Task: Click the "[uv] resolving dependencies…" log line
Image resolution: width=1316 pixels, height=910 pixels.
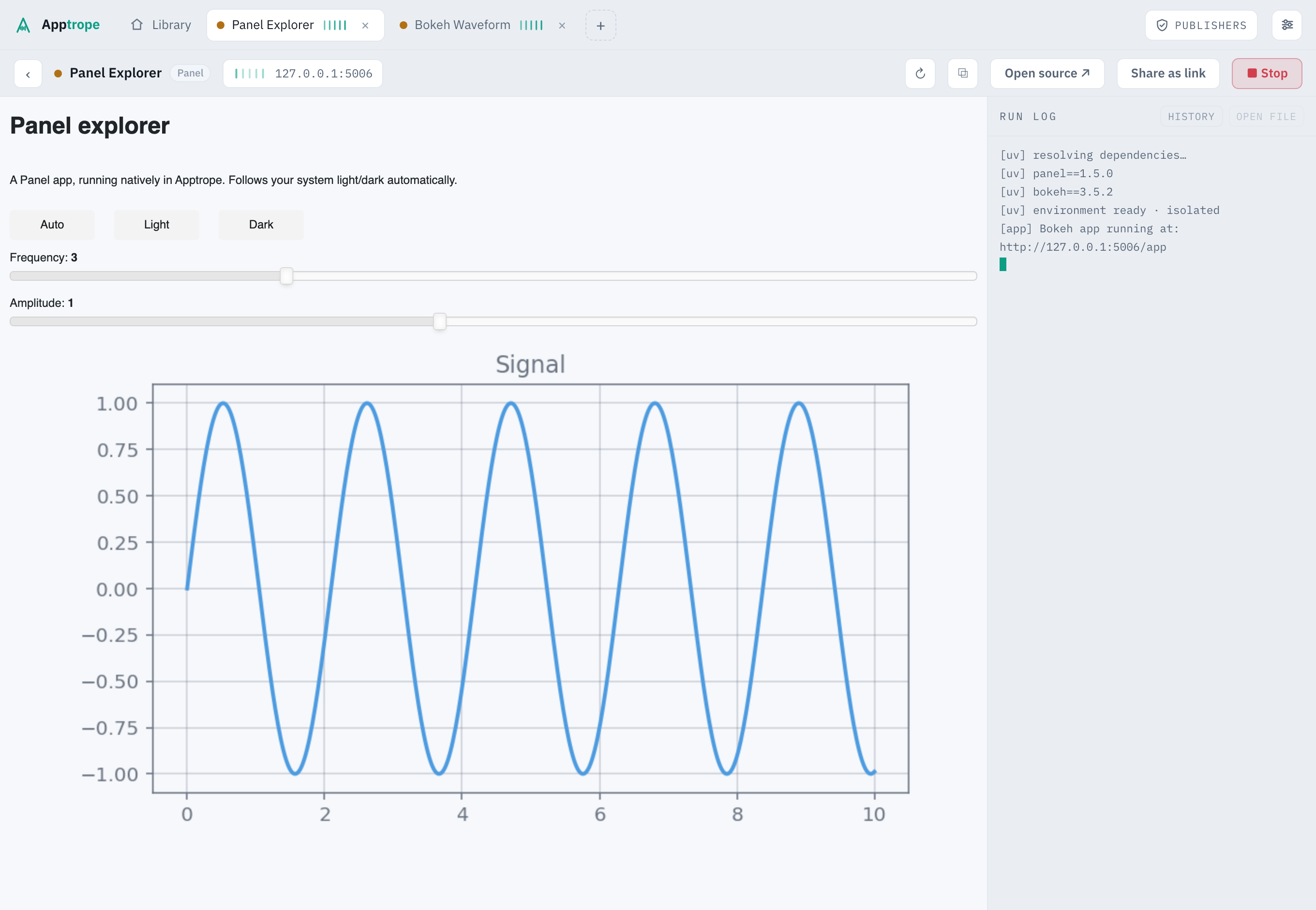Action: 1093,155
